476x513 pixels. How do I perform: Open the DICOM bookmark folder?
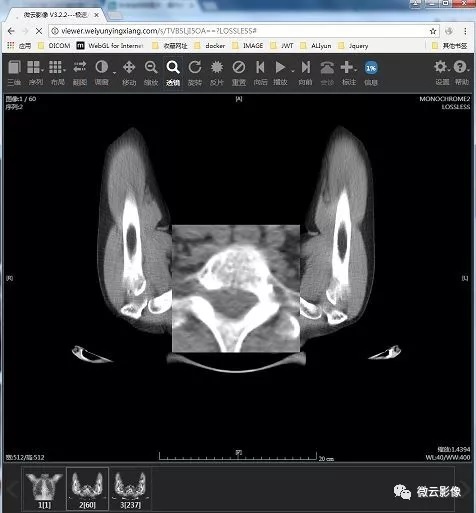(x=54, y=46)
